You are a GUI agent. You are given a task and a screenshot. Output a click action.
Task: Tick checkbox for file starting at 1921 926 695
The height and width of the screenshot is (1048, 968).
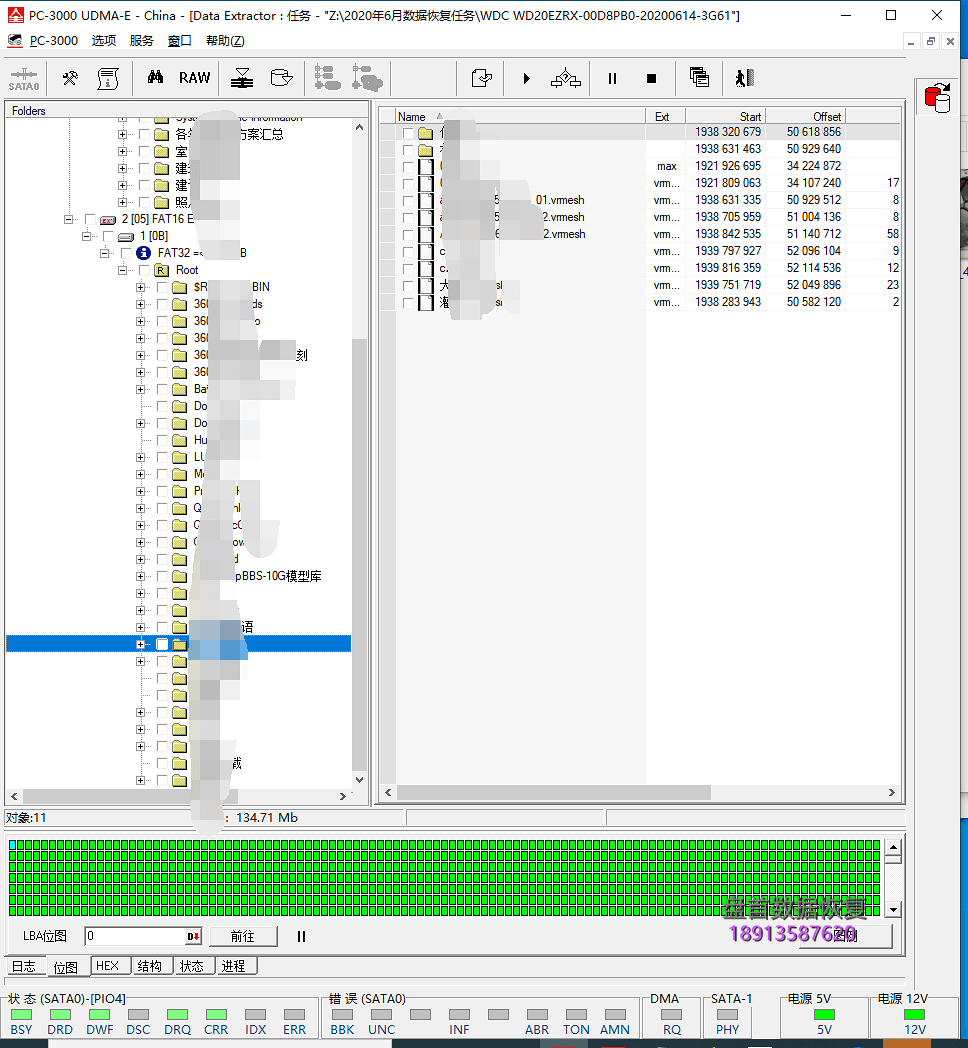408,166
